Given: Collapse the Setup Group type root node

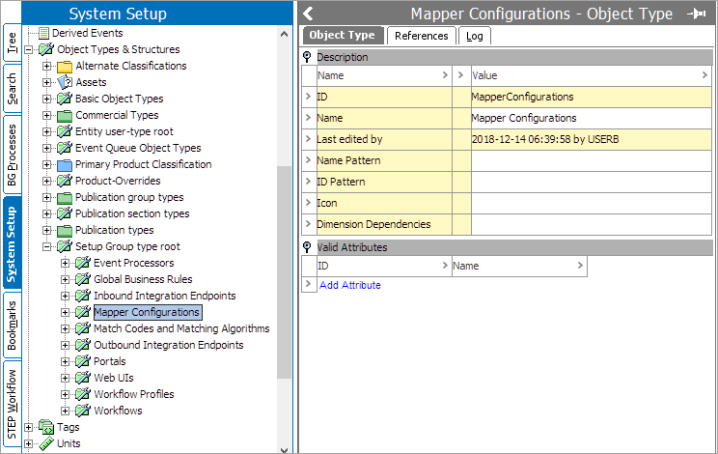Looking at the screenshot, I should click(x=47, y=246).
